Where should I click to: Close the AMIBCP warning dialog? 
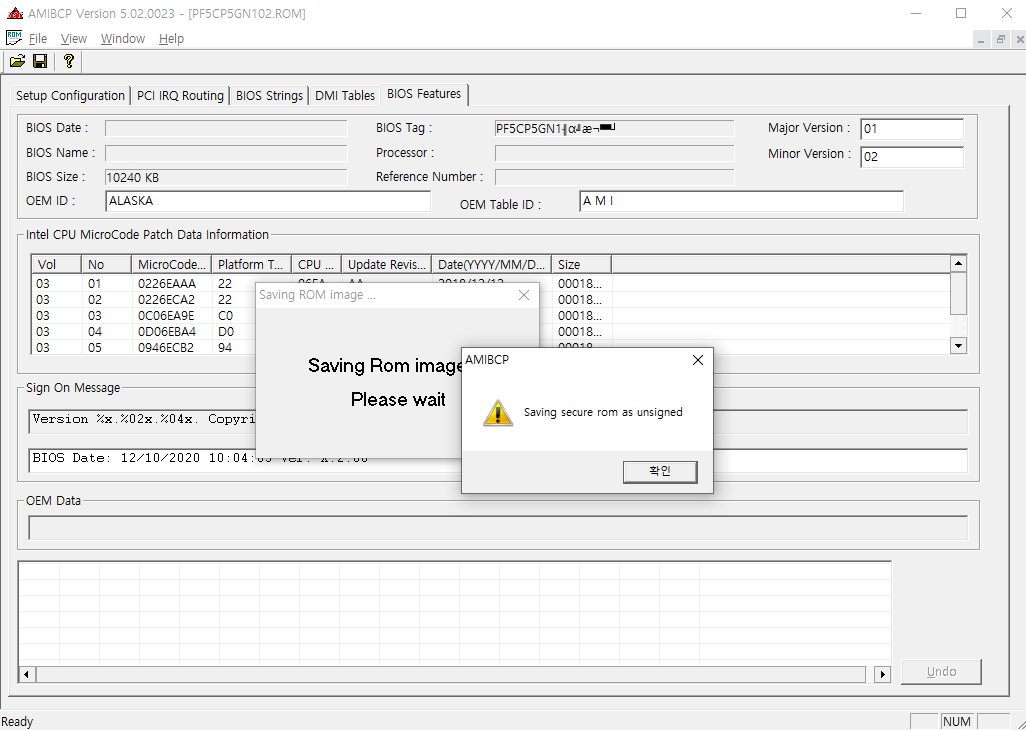click(698, 360)
